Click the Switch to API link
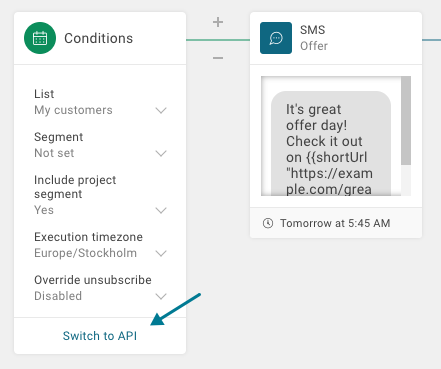 [100, 336]
